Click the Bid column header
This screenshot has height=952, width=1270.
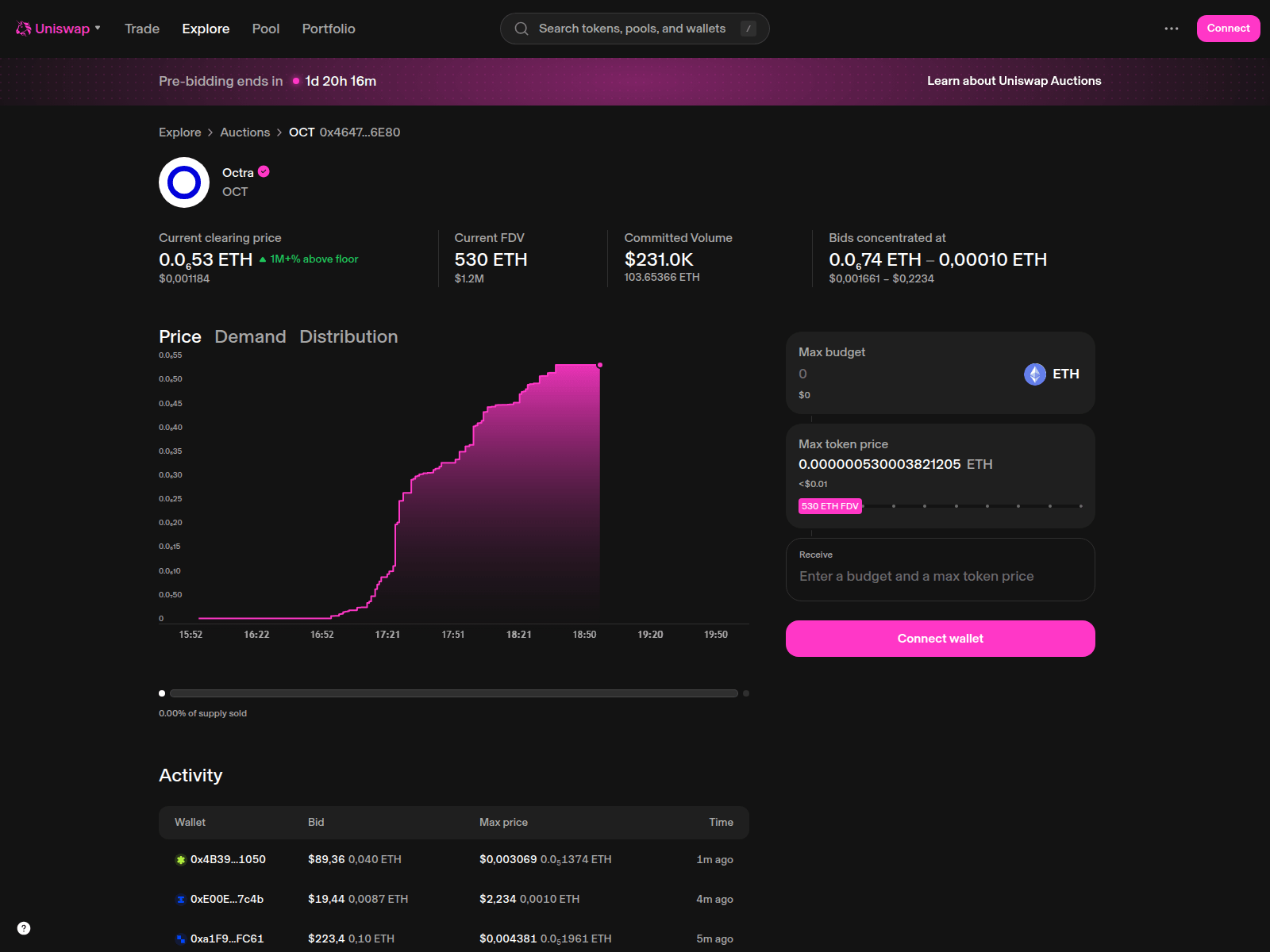point(316,823)
